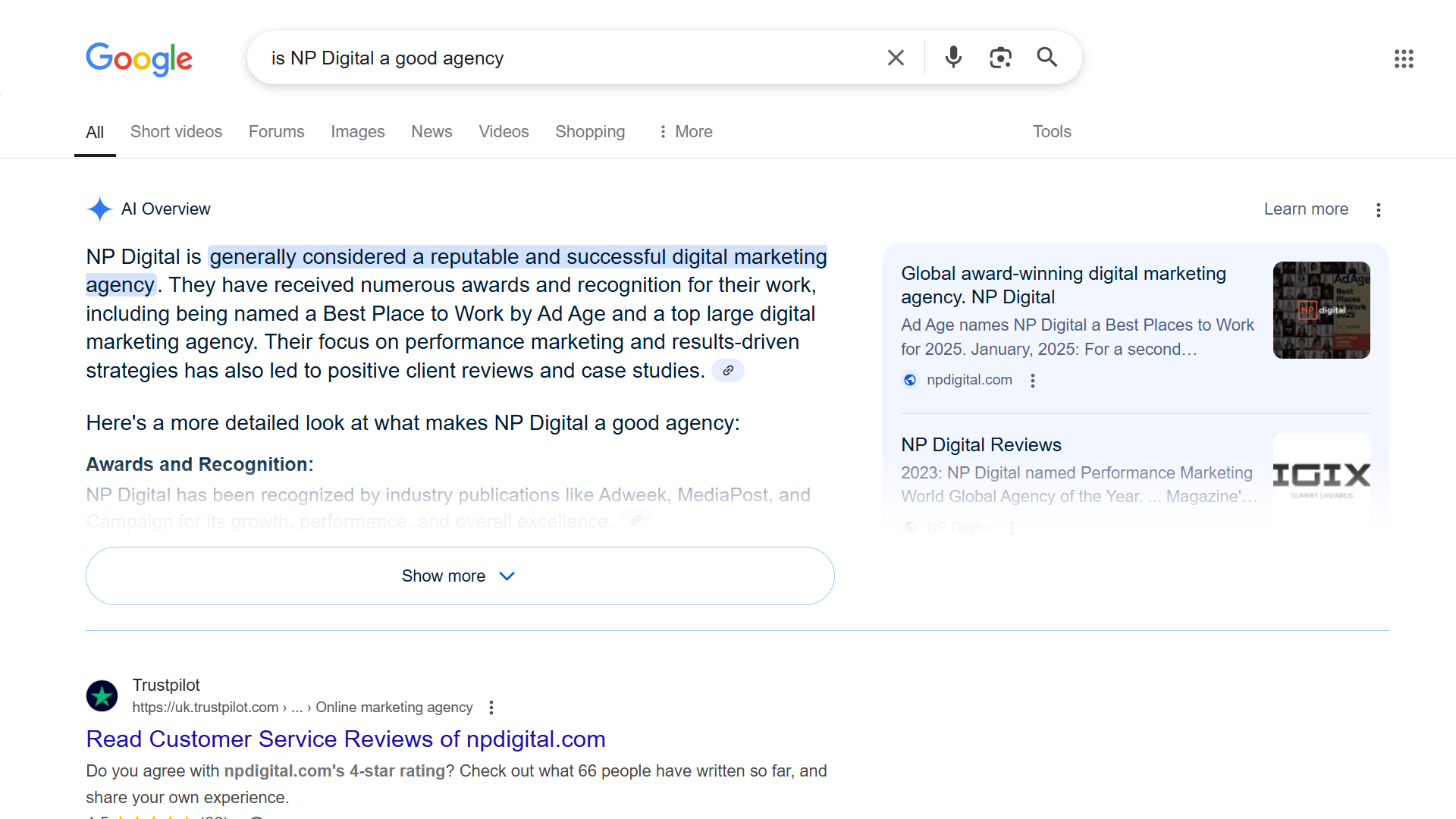Open Read Customer Service Reviews of npdigital.com
The image size is (1456, 819).
346,739
